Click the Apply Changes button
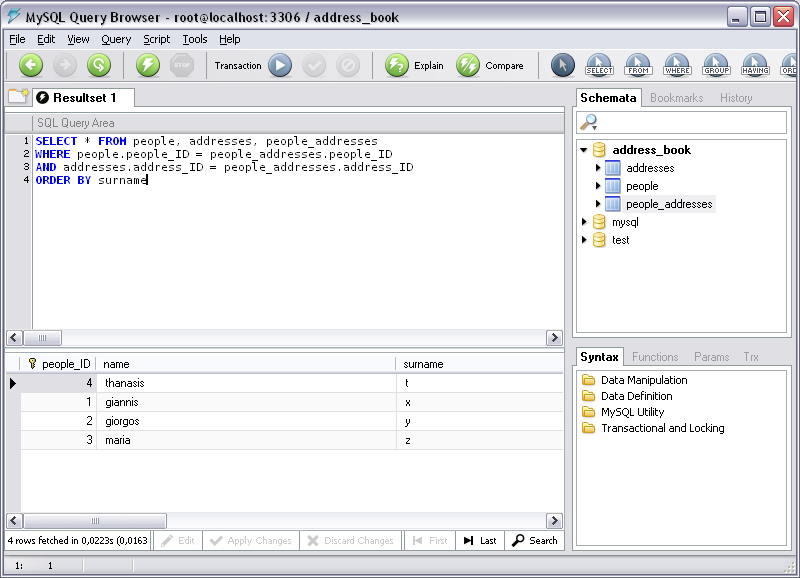800x578 pixels. tap(251, 540)
